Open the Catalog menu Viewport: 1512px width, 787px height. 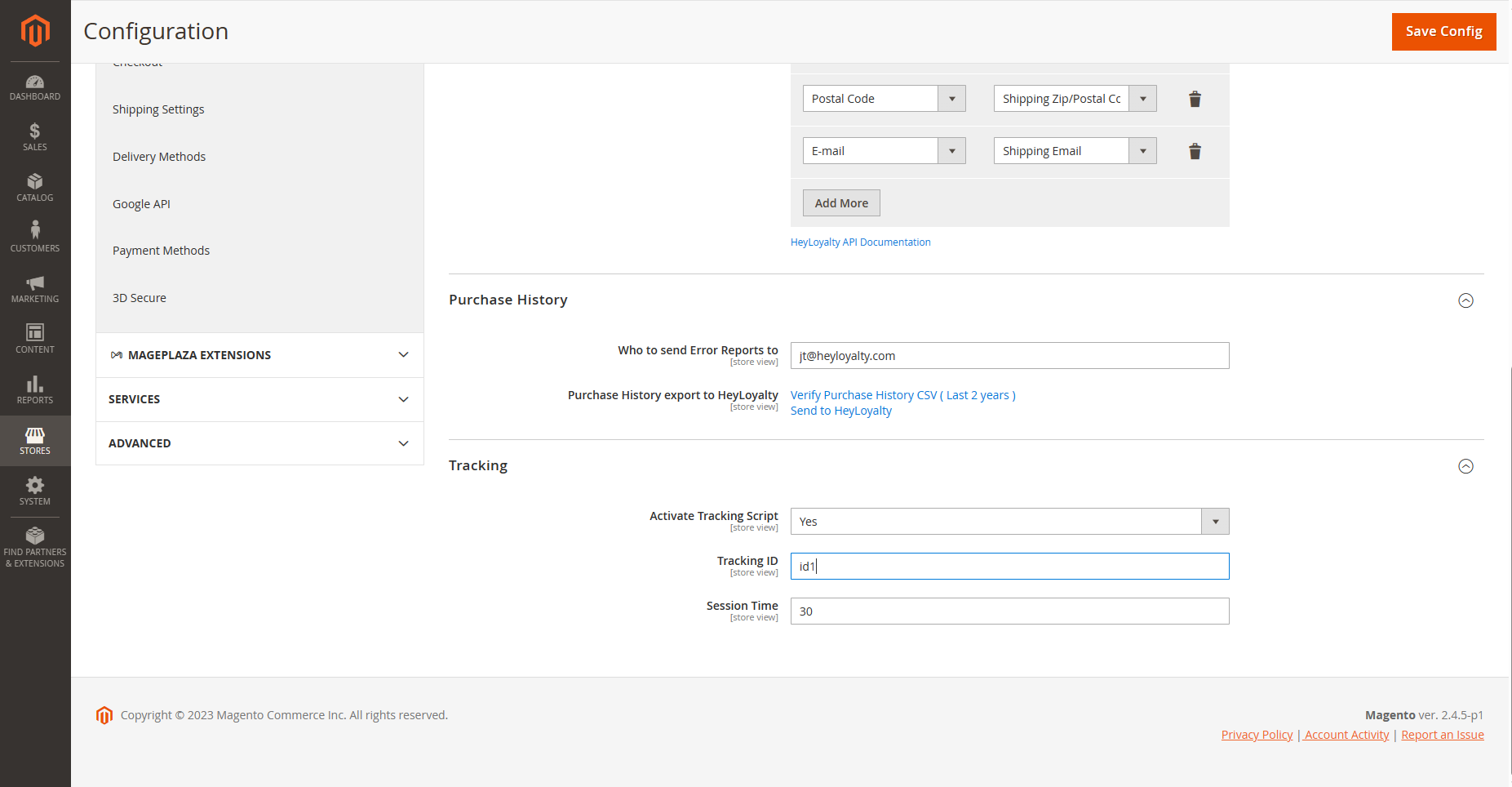[x=35, y=188]
